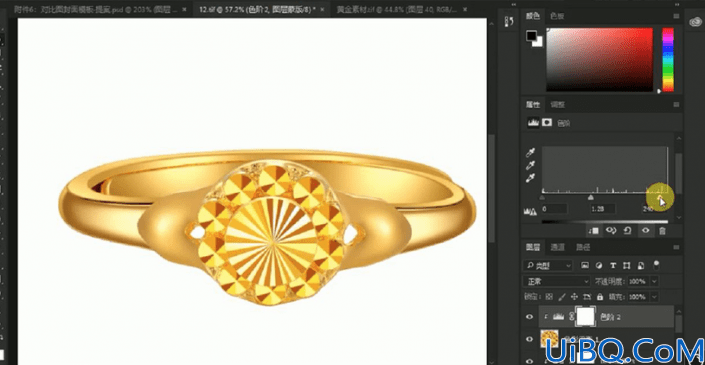The width and height of the screenshot is (705, 365).
Task: Select the layer mask icon in Properties
Action: [x=547, y=122]
